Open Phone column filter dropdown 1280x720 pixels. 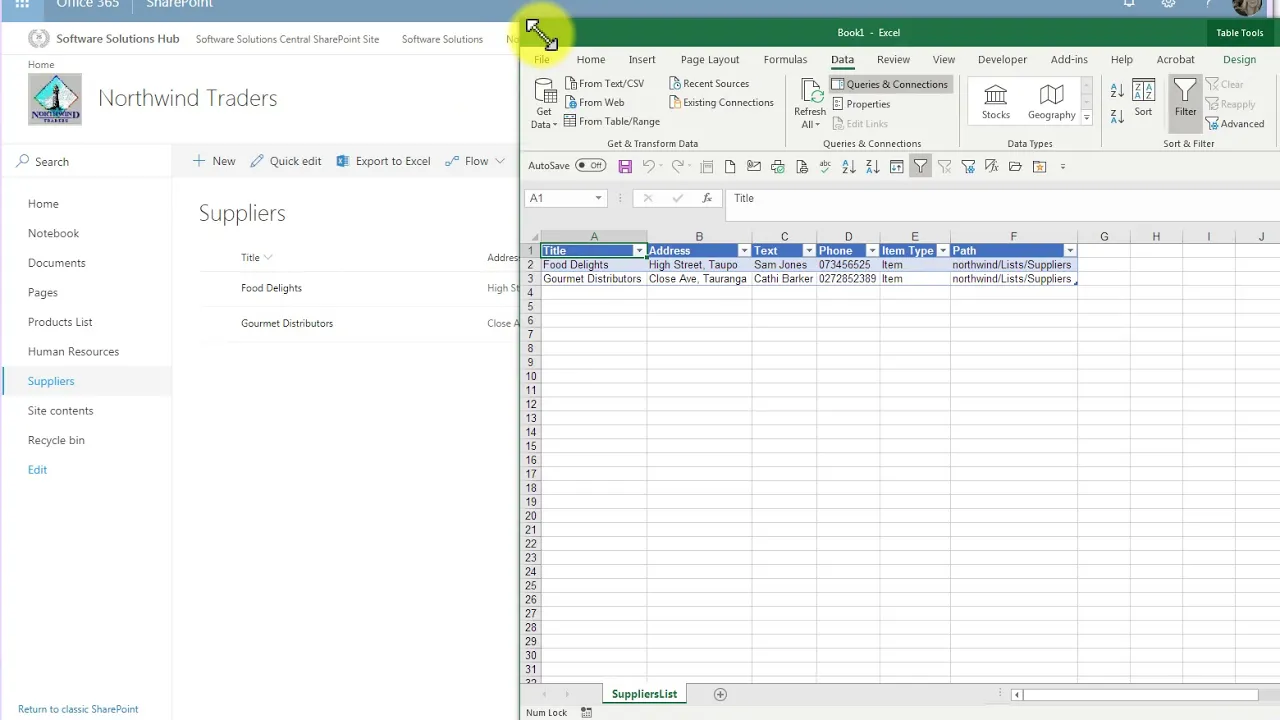(872, 251)
